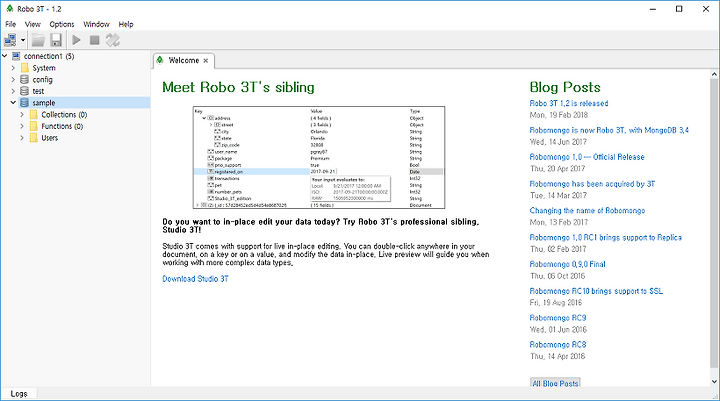Open the Help menu

(126, 24)
